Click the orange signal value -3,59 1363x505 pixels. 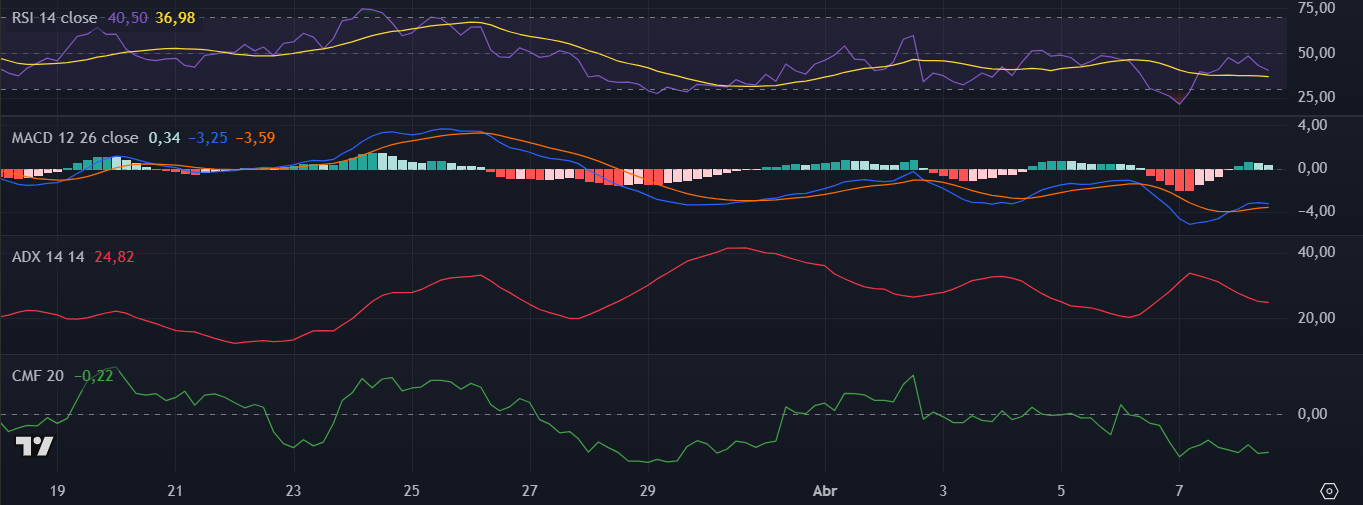pos(255,137)
